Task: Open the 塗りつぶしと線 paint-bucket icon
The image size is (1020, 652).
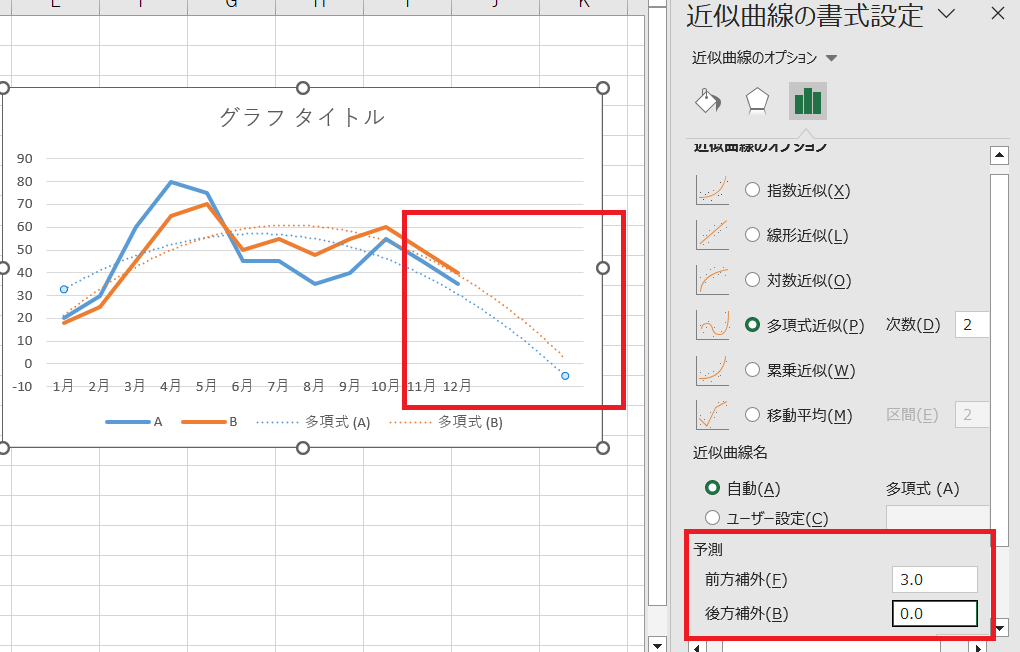Action: pyautogui.click(x=708, y=101)
